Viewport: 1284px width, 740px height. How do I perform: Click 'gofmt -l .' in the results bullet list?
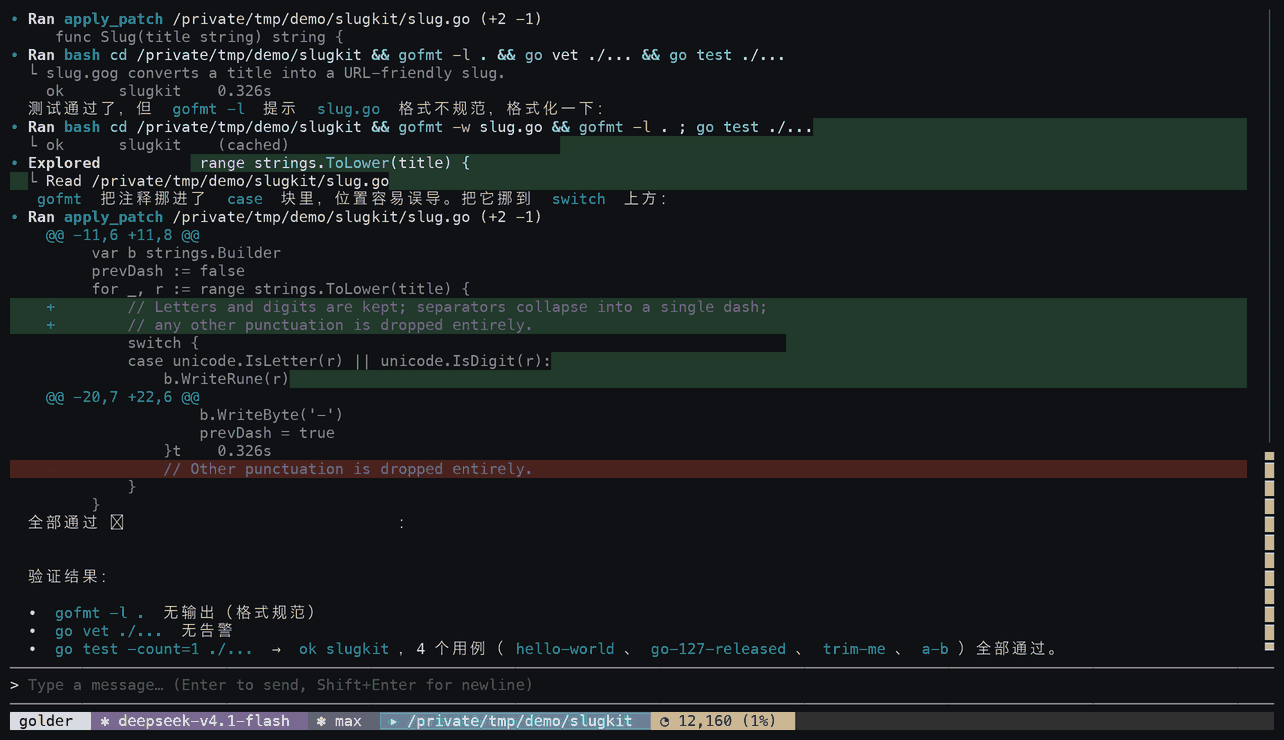click(100, 612)
